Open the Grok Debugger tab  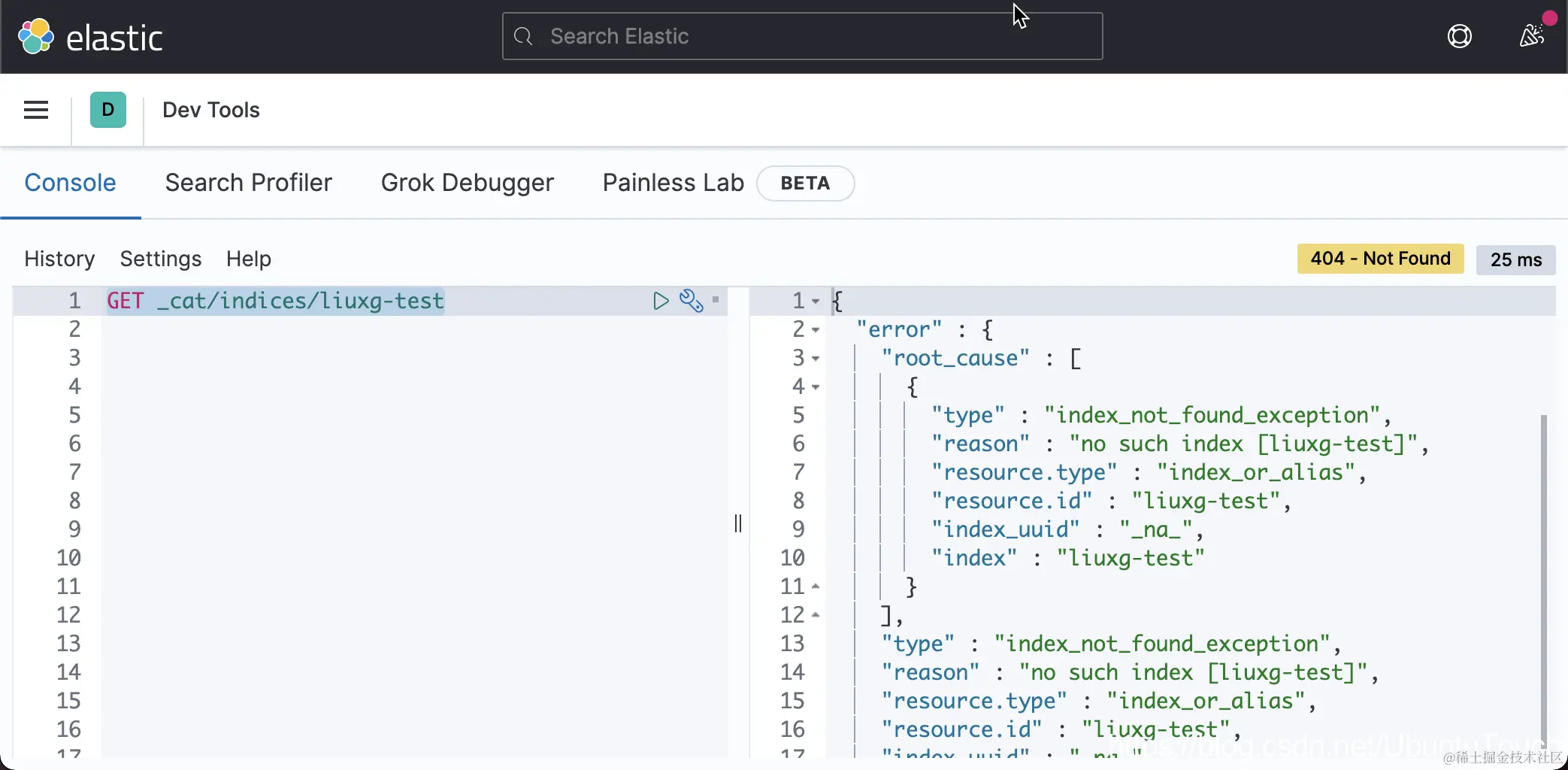point(467,183)
